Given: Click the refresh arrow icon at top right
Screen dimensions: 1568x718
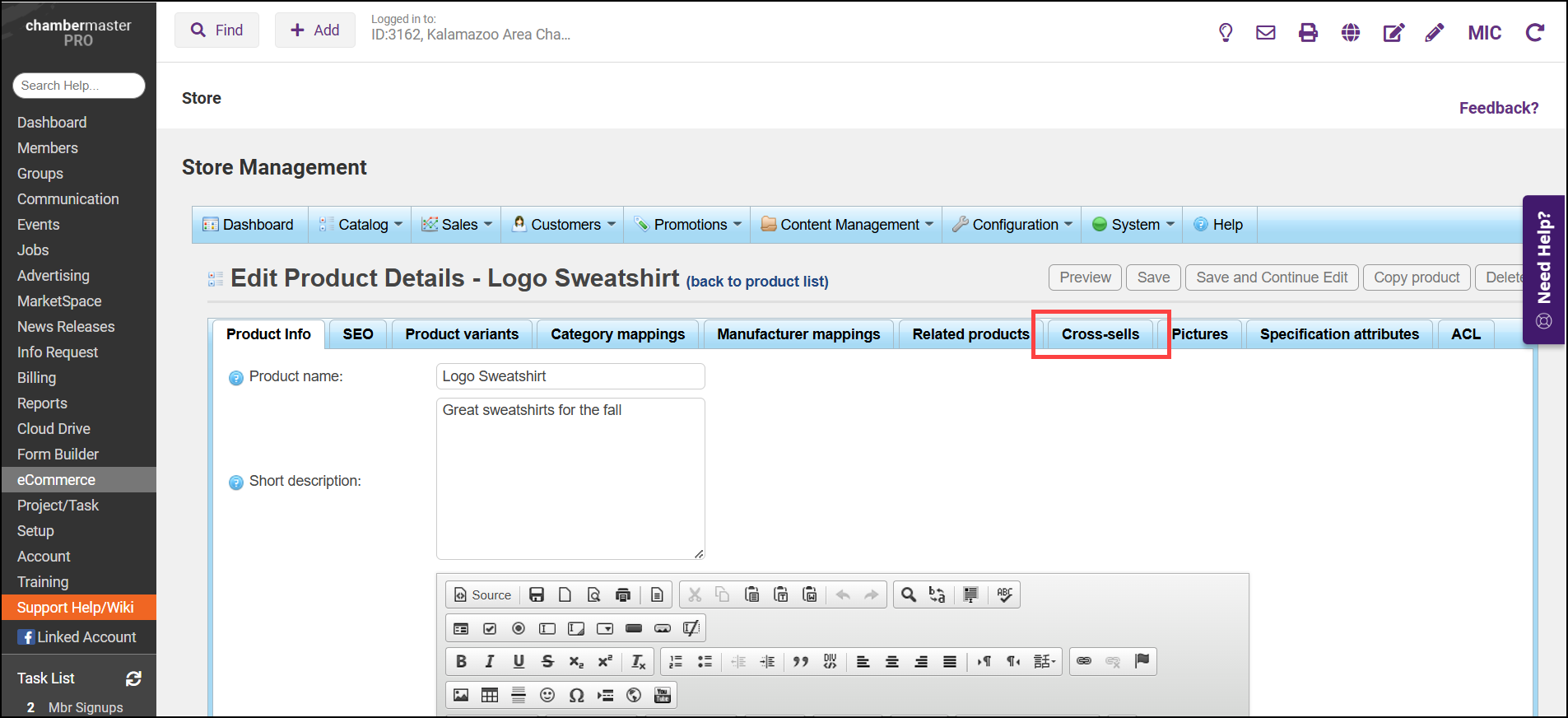Looking at the screenshot, I should coord(1534,33).
